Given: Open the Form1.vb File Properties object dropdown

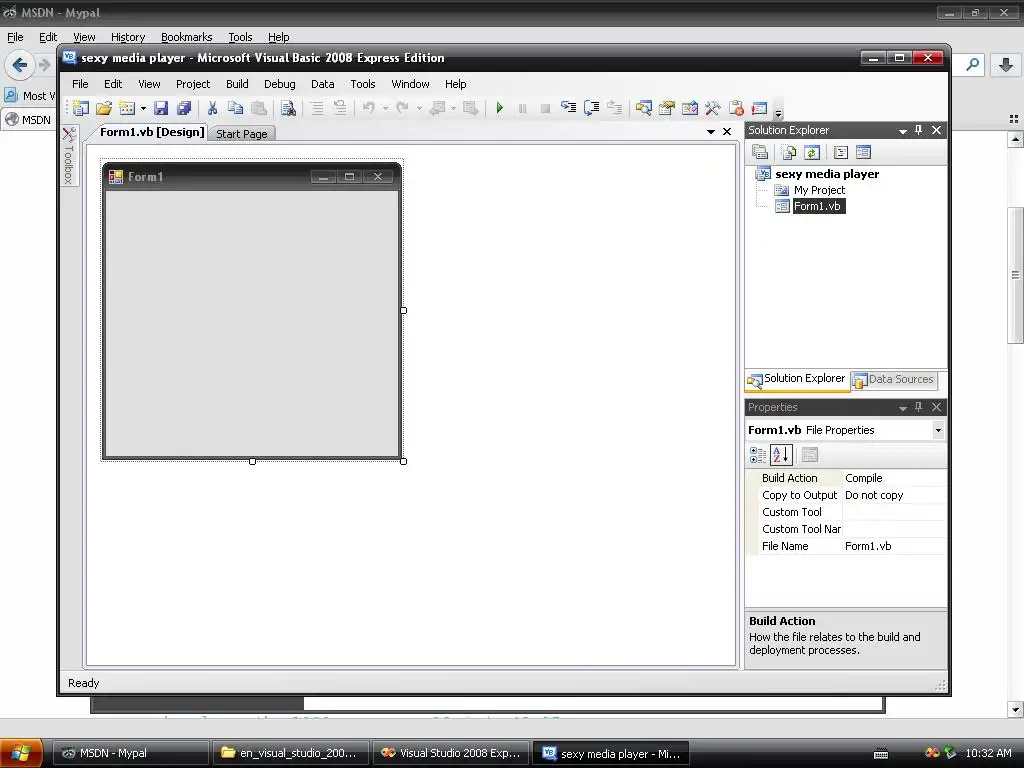Looking at the screenshot, I should (938, 430).
